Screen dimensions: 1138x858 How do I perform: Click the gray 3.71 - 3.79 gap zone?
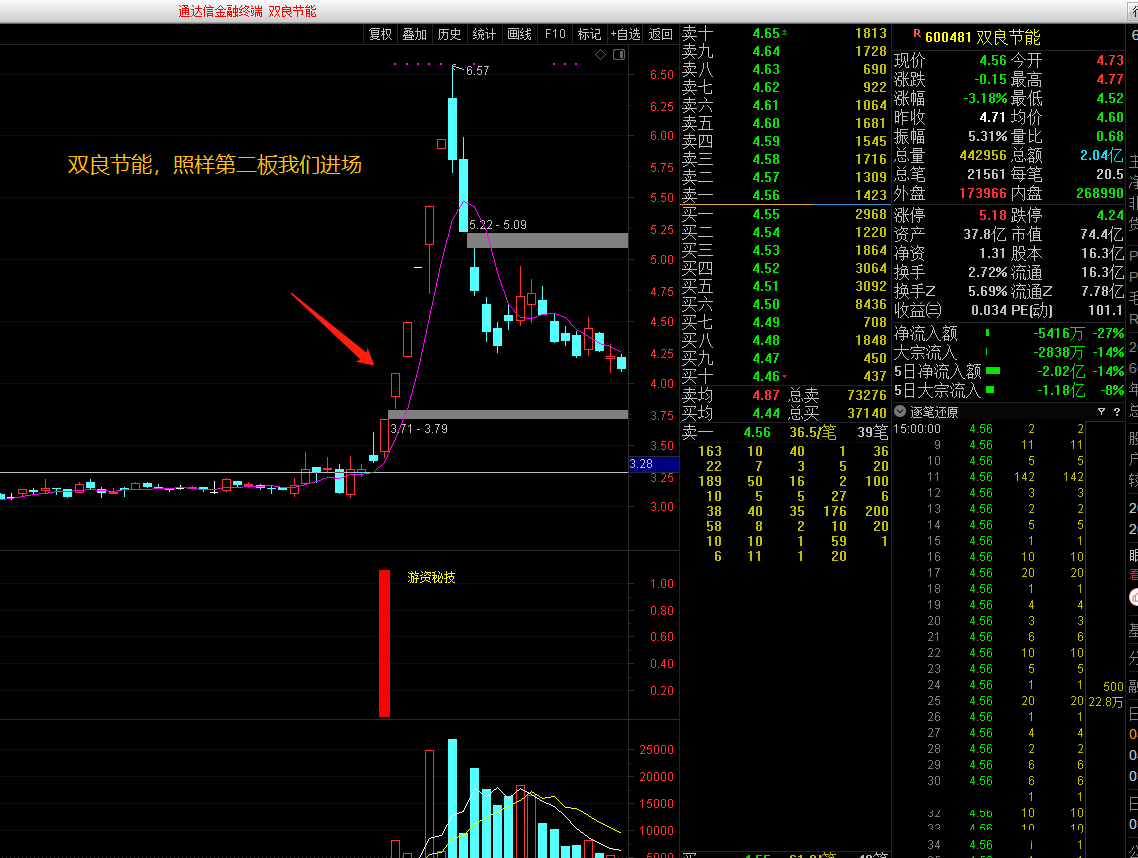click(x=508, y=414)
